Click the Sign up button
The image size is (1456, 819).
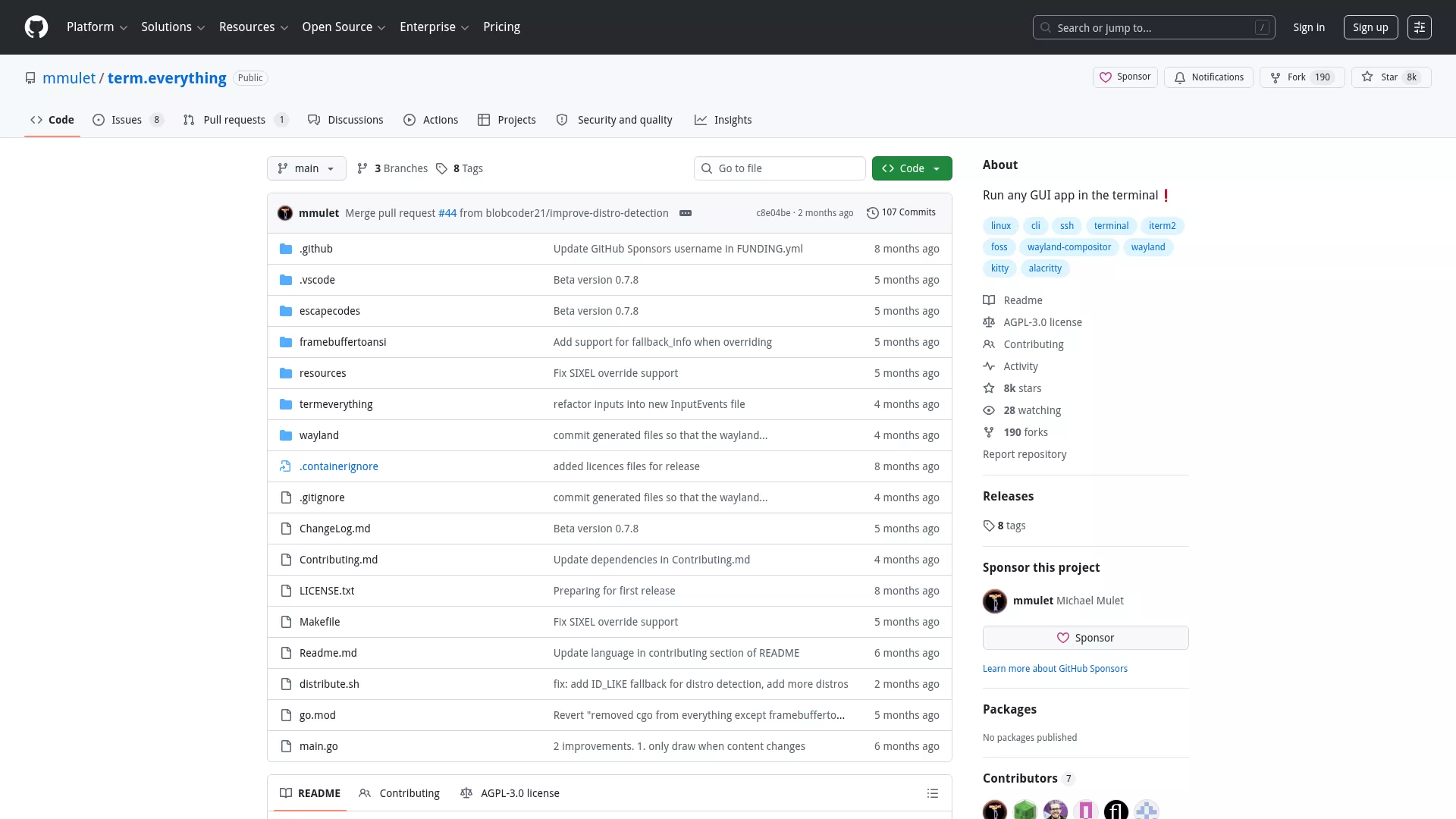click(1370, 27)
